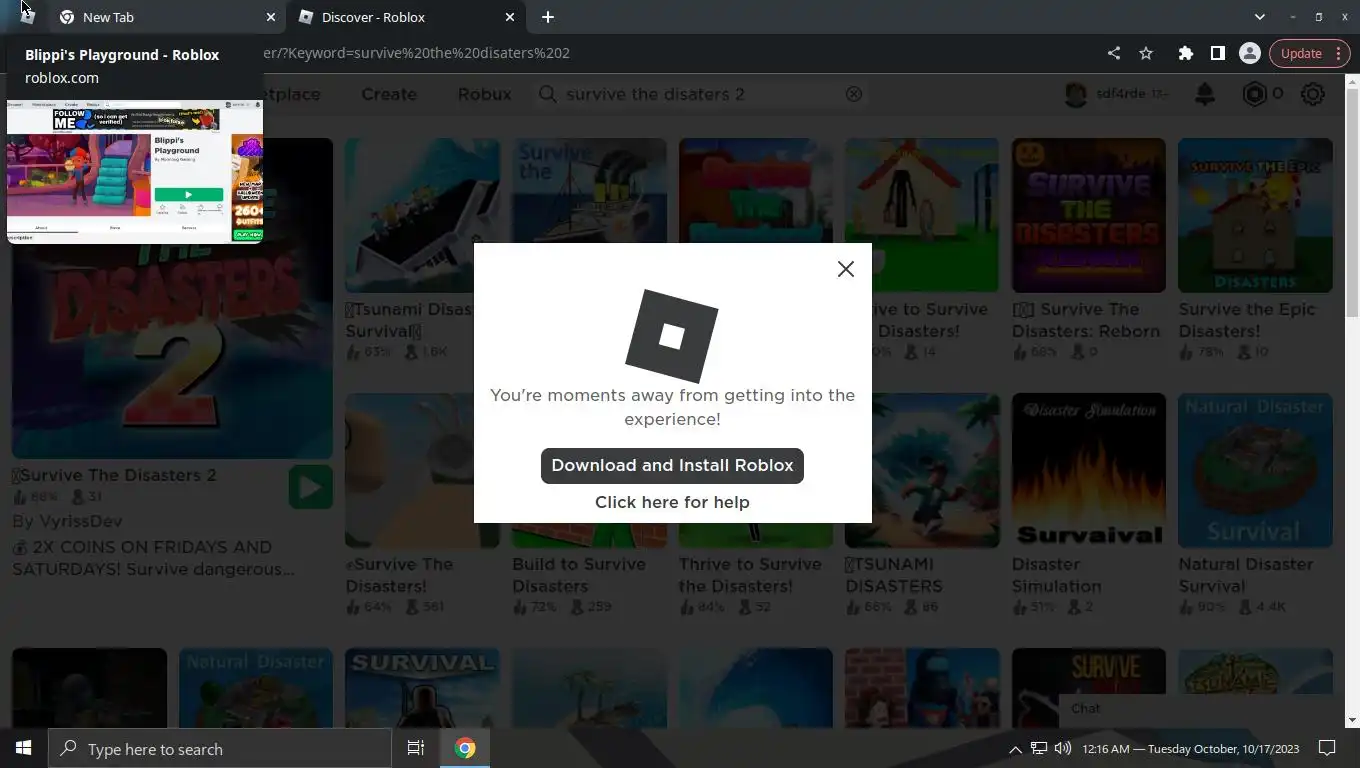Open the Robux balance icon
Viewport: 1360px width, 768px height.
(1254, 94)
